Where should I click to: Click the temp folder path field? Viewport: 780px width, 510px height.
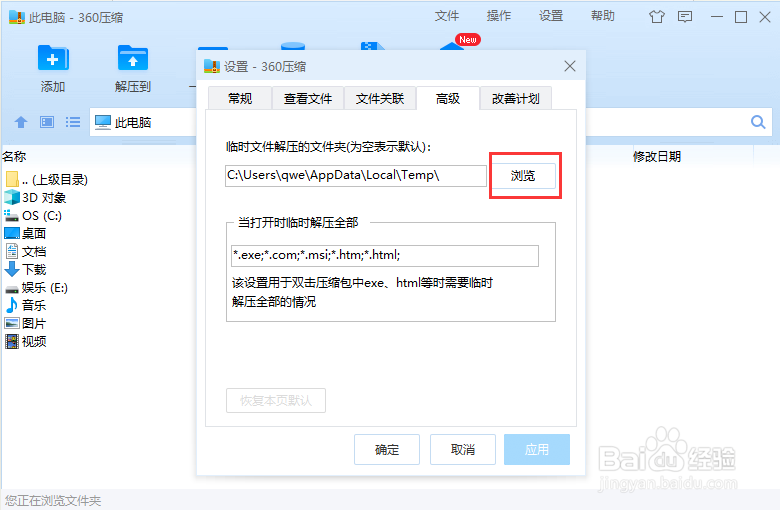[x=356, y=176]
